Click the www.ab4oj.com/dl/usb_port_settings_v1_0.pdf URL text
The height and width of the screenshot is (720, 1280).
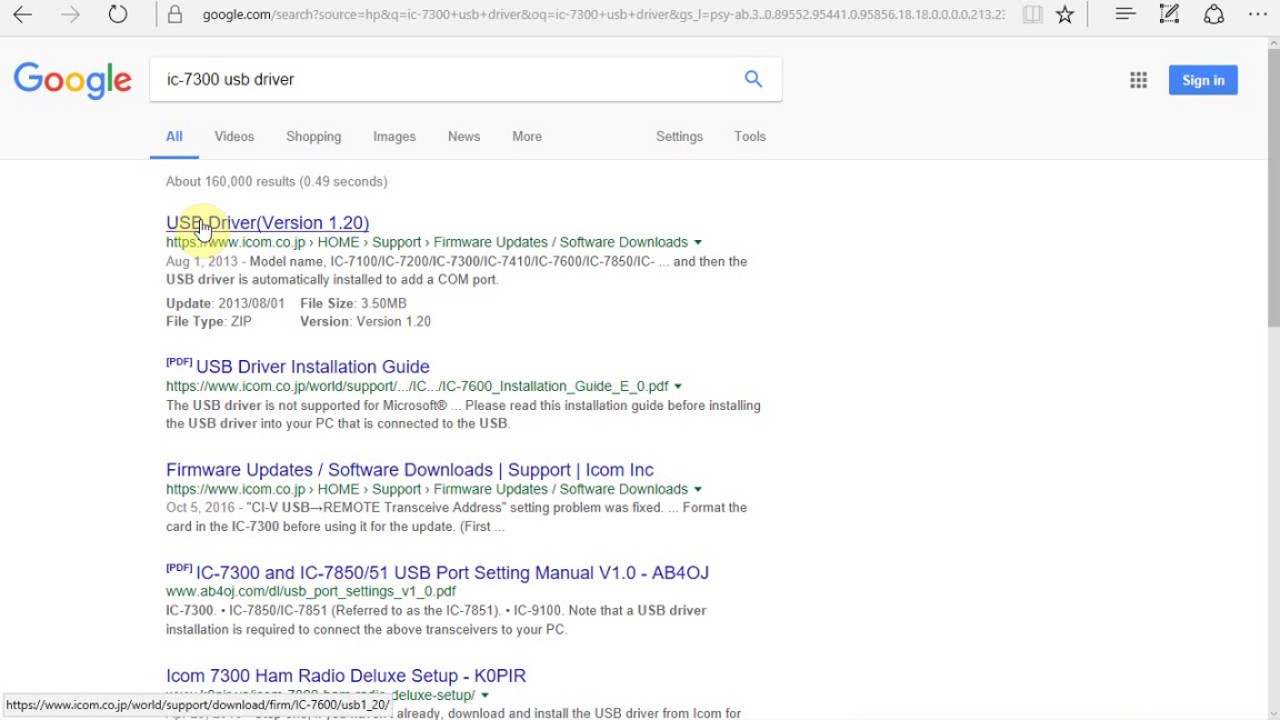pyautogui.click(x=311, y=592)
